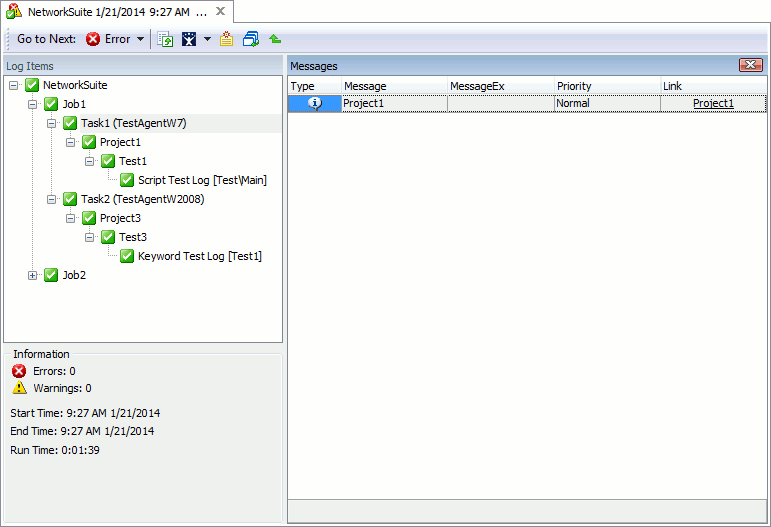The width and height of the screenshot is (771, 527).
Task: Select Project1 in the Log Items tree
Action: tap(120, 142)
